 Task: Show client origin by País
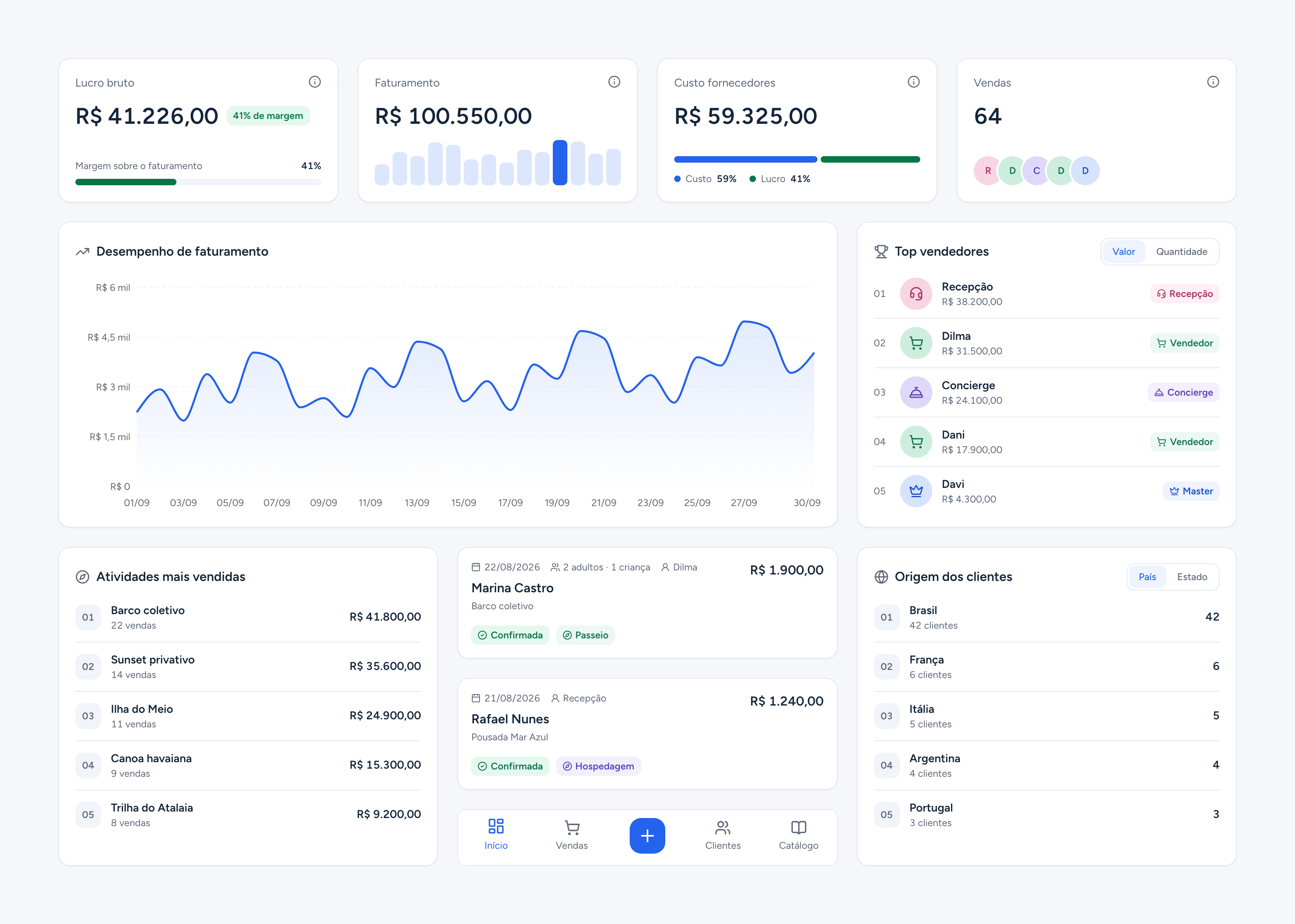pyautogui.click(x=1147, y=577)
